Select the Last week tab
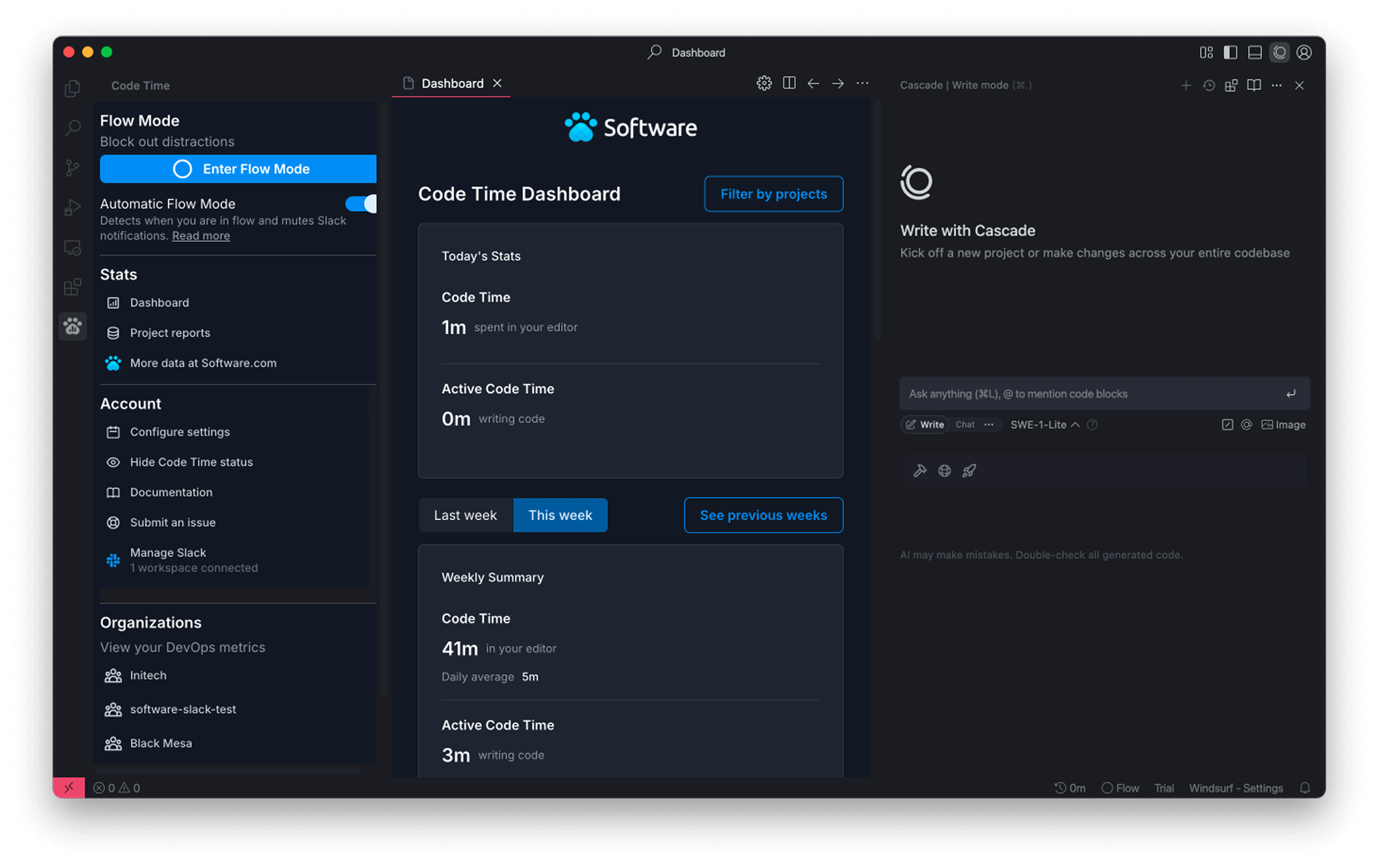This screenshot has height=868, width=1379. tap(465, 515)
